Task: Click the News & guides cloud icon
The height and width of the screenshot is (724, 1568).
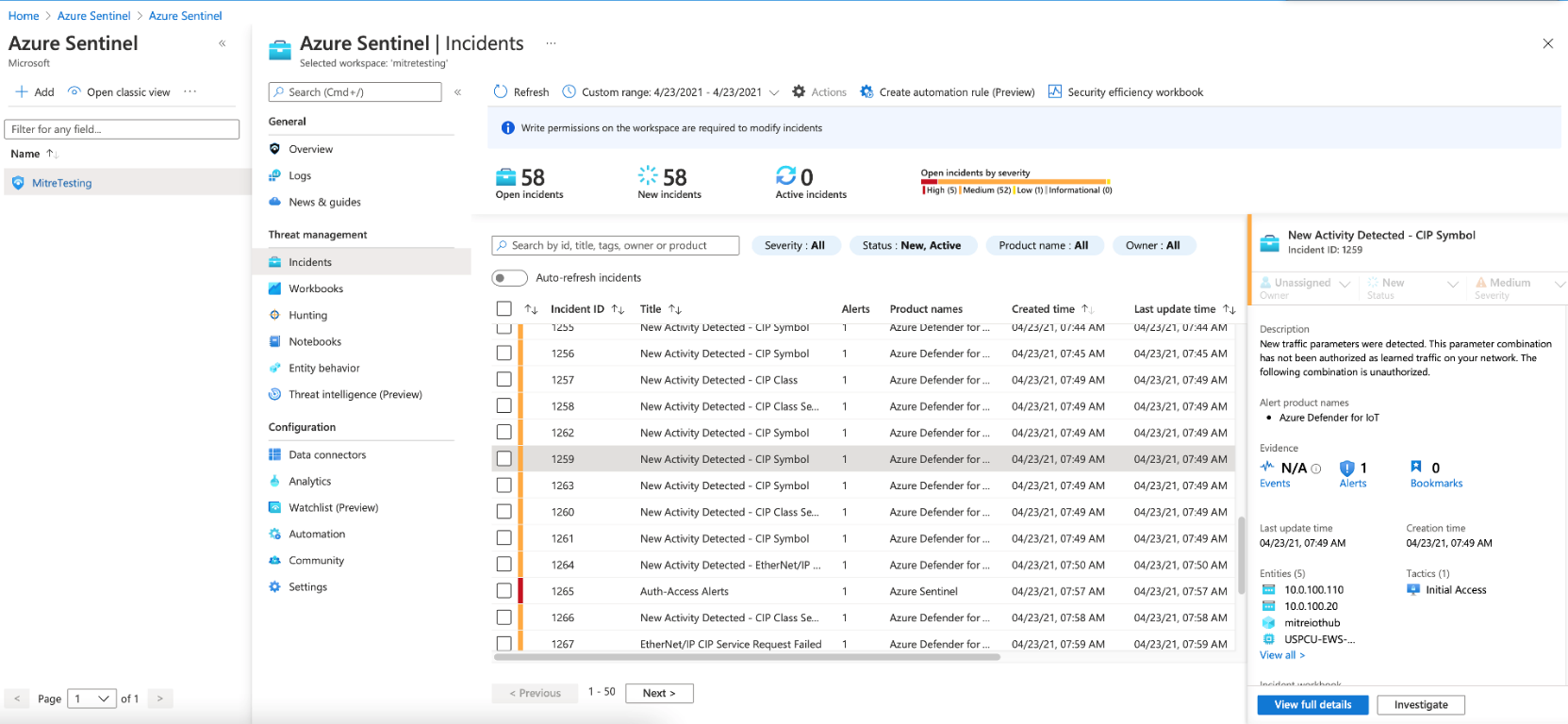Action: [x=274, y=202]
